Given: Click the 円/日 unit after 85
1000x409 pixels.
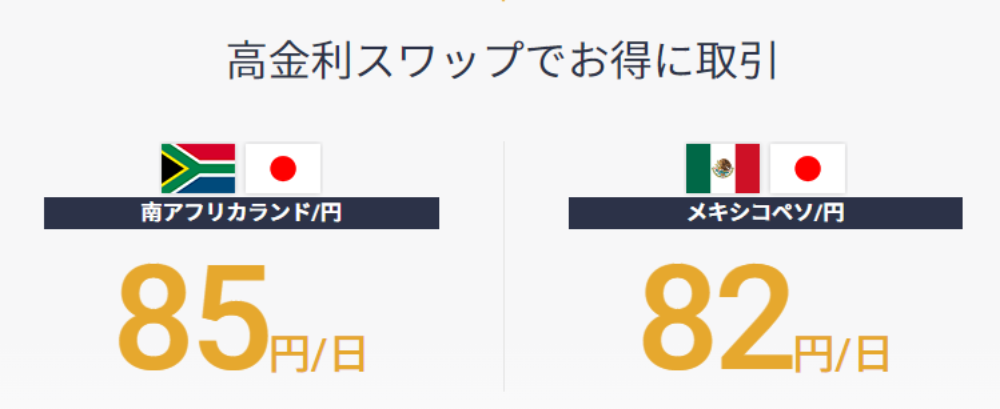Looking at the screenshot, I should (x=318, y=354).
